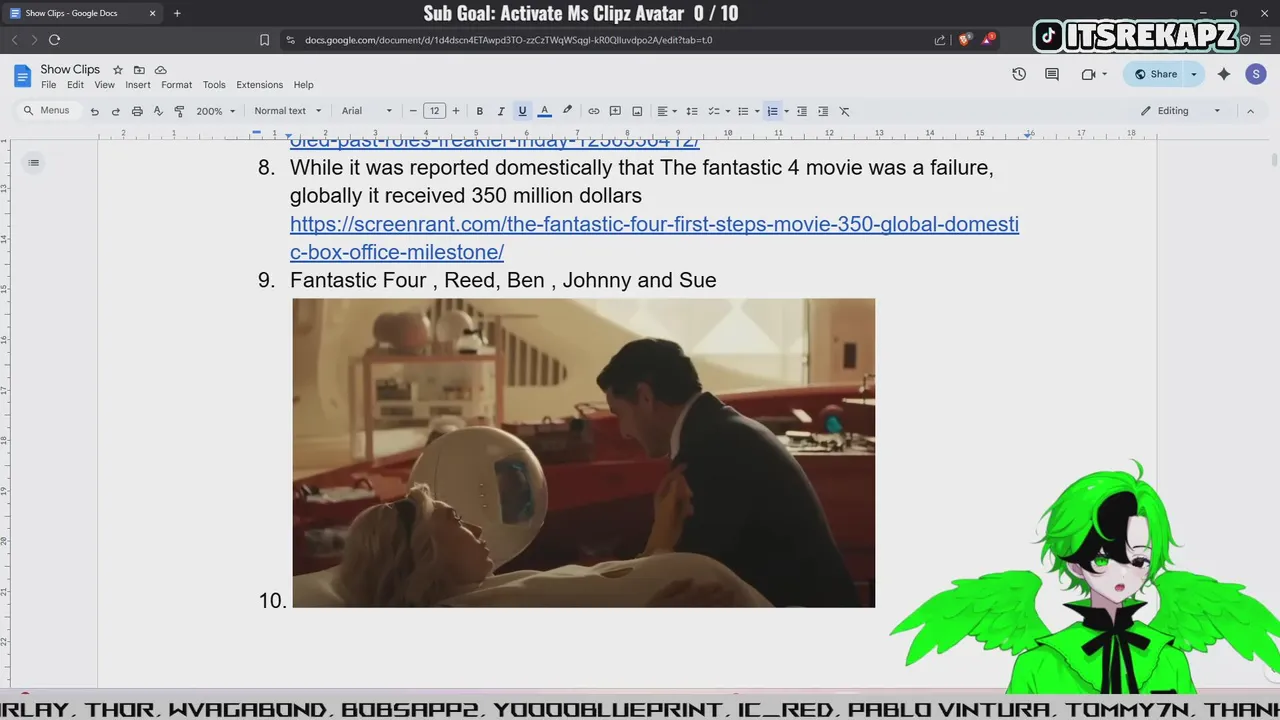1280x720 pixels.
Task: Open line and paragraph spacing
Action: point(692,111)
